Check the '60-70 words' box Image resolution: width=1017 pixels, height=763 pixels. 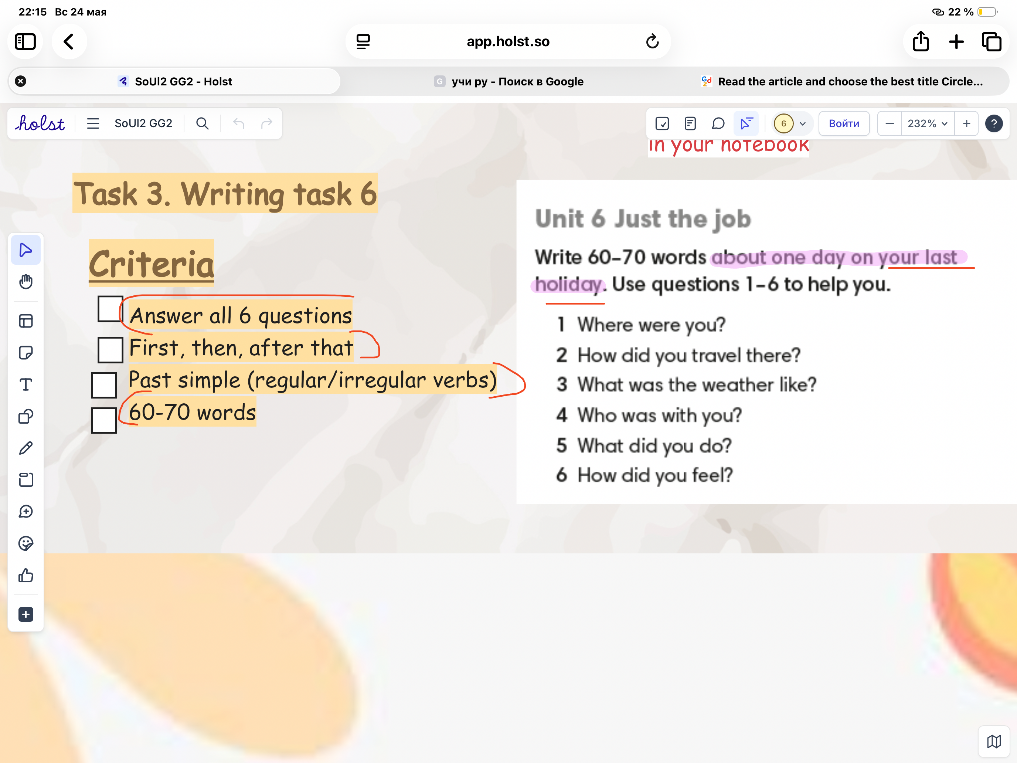coord(104,420)
